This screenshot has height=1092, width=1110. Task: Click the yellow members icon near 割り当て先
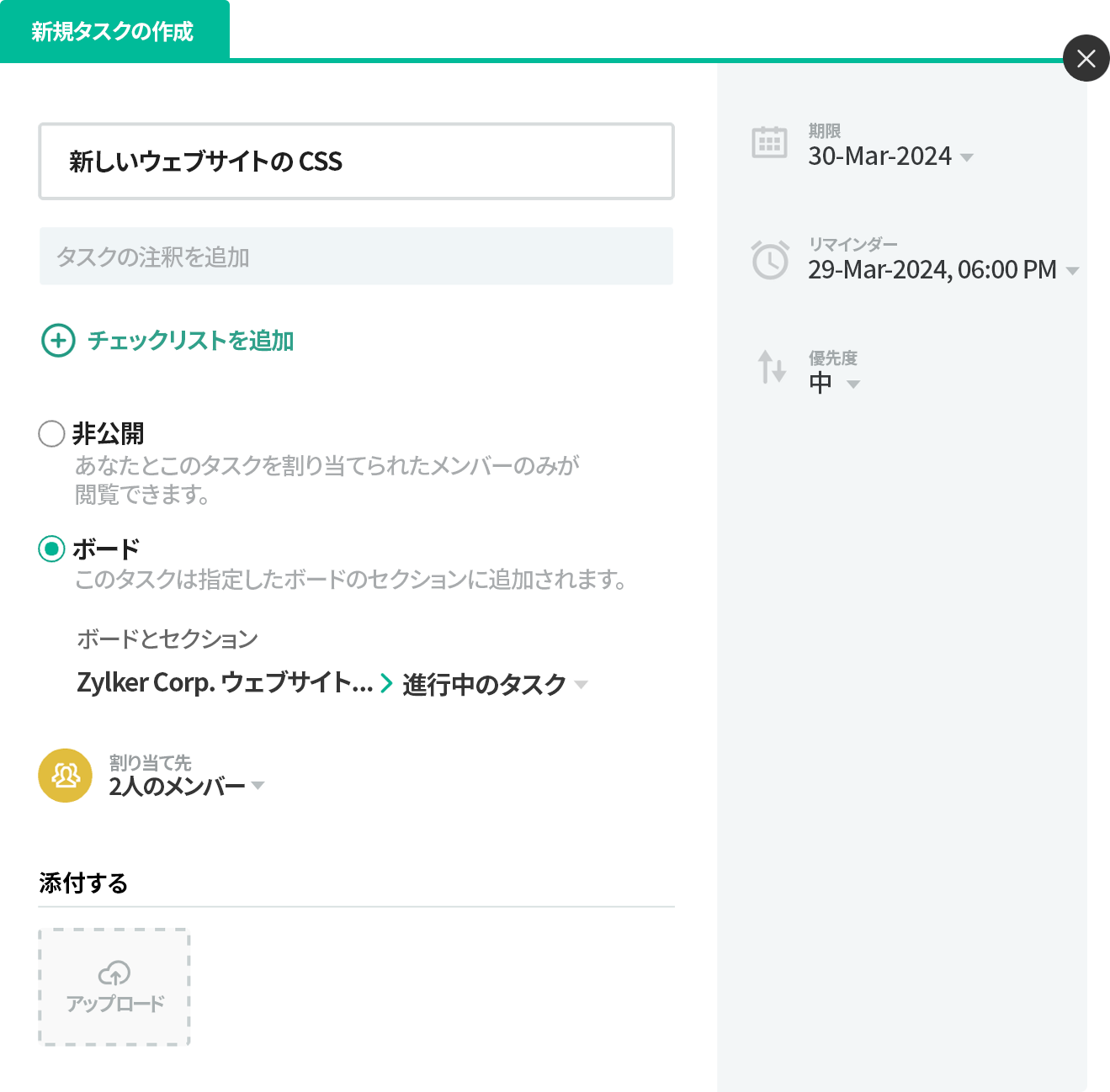65,775
